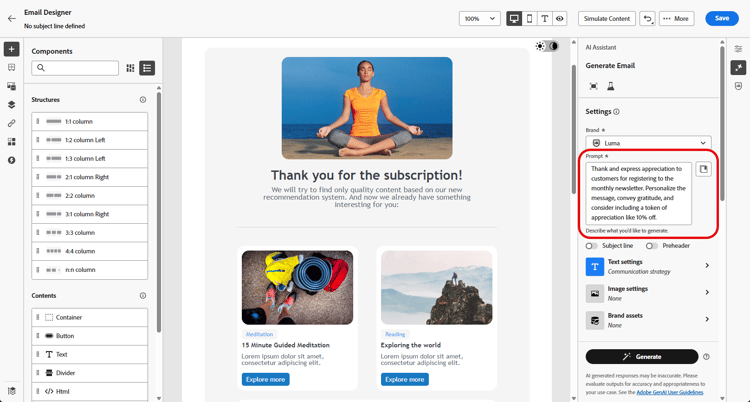
Task: Click the Generate button
Action: pyautogui.click(x=642, y=357)
